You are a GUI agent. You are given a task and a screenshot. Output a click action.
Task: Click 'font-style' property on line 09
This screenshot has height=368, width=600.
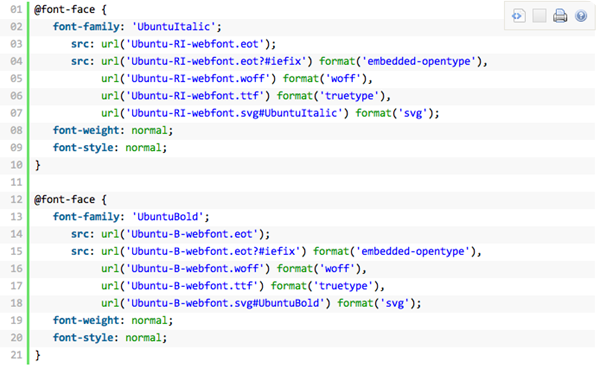click(x=83, y=148)
